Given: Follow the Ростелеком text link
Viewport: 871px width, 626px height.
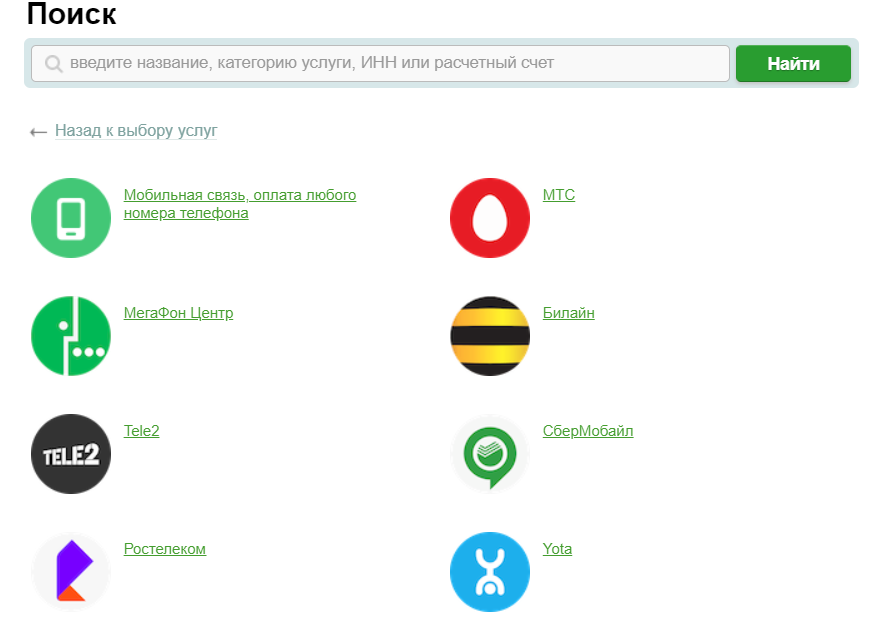Looking at the screenshot, I should coord(165,549).
